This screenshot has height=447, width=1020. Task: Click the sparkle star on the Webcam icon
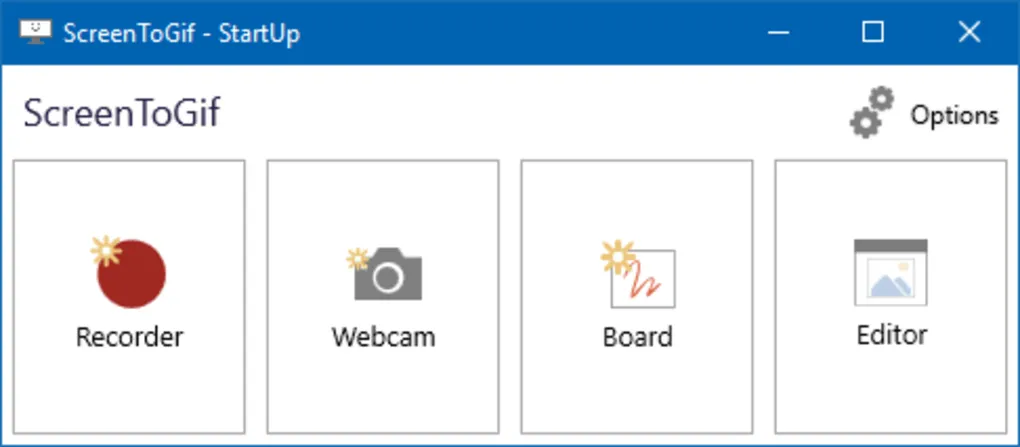tap(357, 259)
